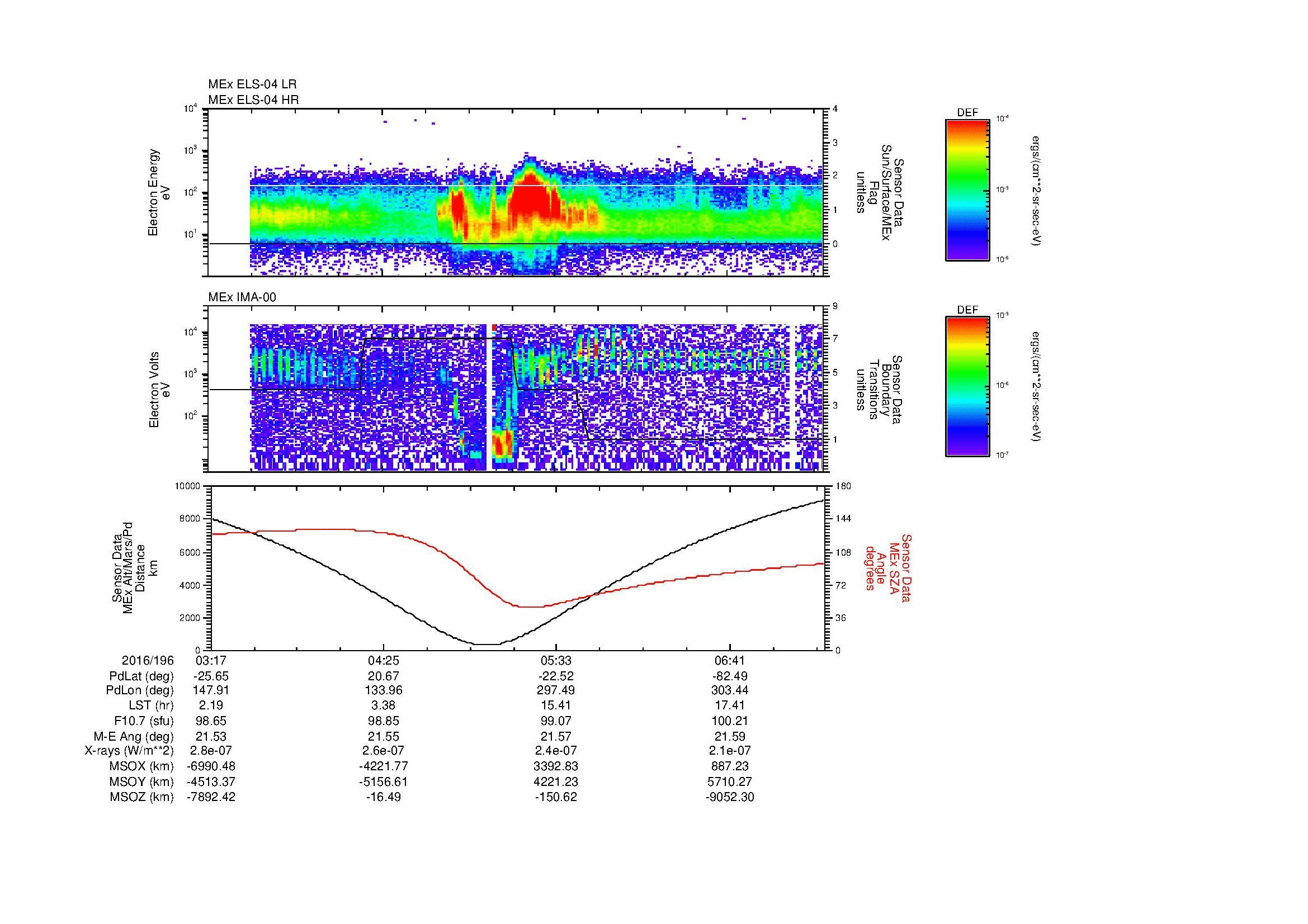Click the 'LST (hr)' row label

151,706
